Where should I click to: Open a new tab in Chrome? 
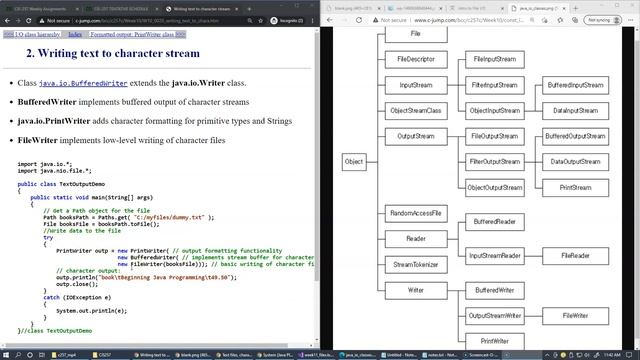pos(249,9)
